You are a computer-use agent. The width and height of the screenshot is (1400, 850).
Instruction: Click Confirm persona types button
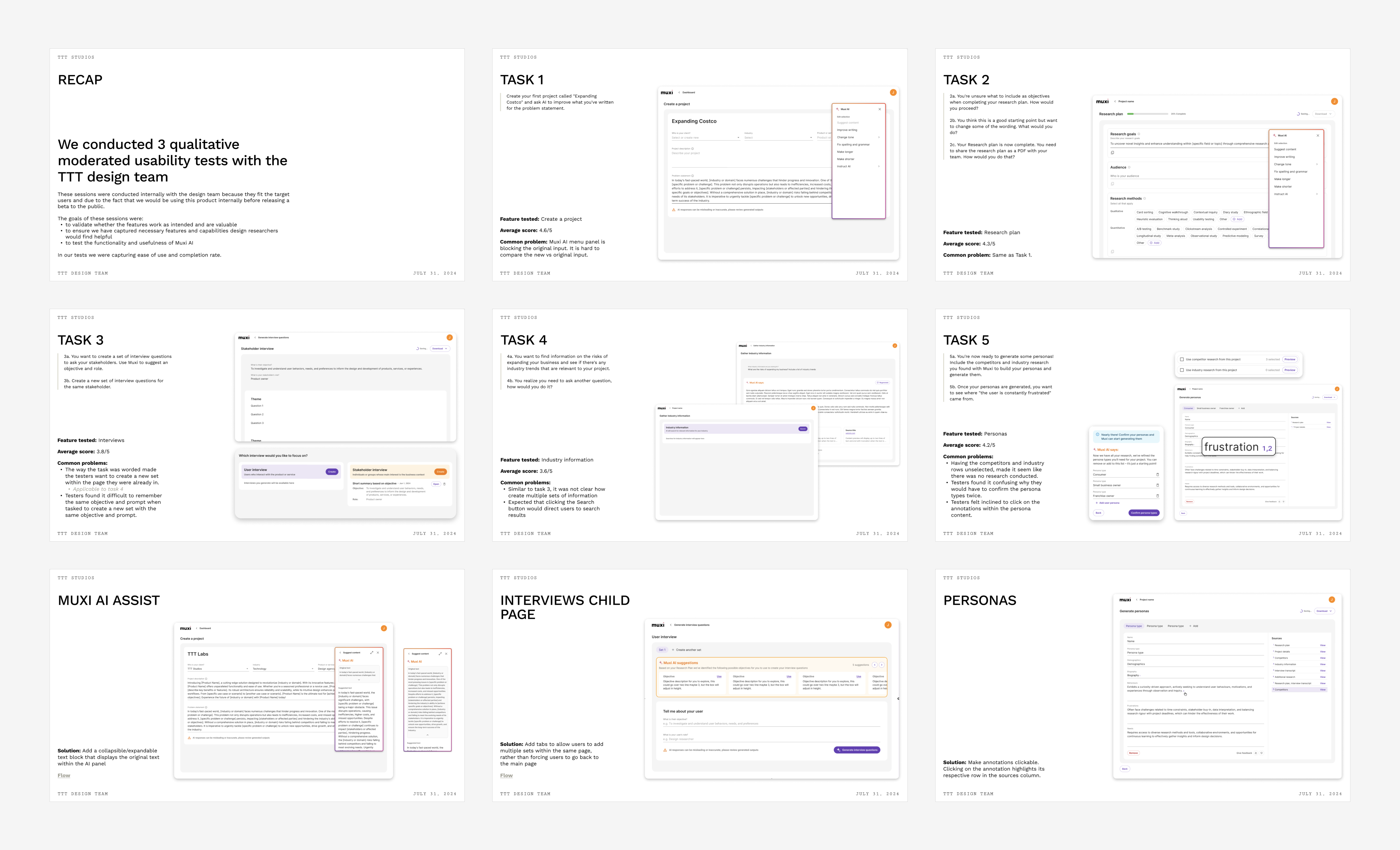[x=1144, y=513]
